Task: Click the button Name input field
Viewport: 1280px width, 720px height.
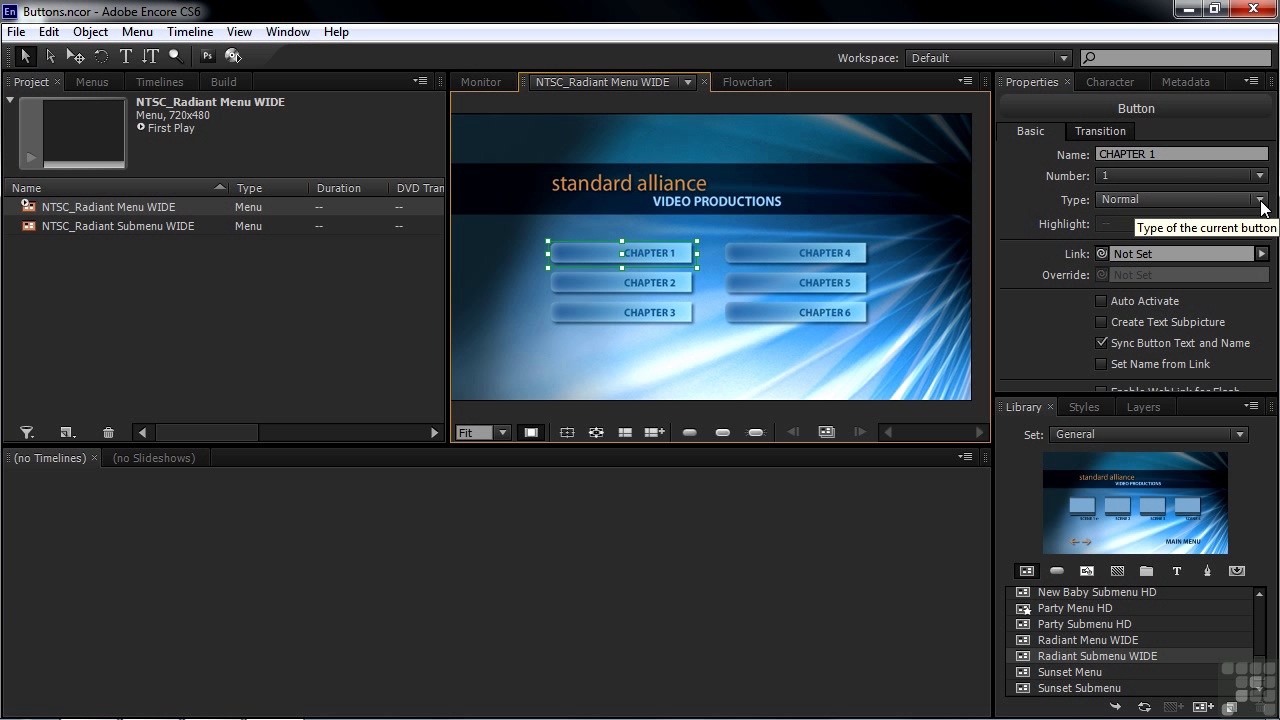Action: pos(1182,154)
